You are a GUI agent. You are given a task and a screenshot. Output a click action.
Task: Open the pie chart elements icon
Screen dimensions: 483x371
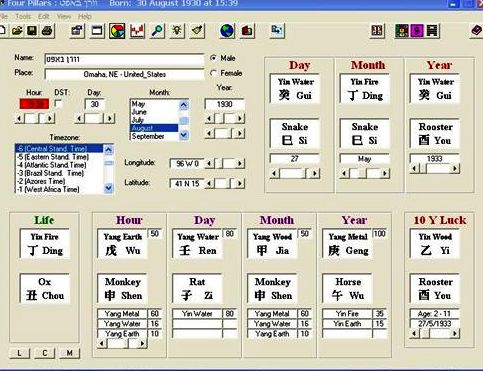(117, 31)
